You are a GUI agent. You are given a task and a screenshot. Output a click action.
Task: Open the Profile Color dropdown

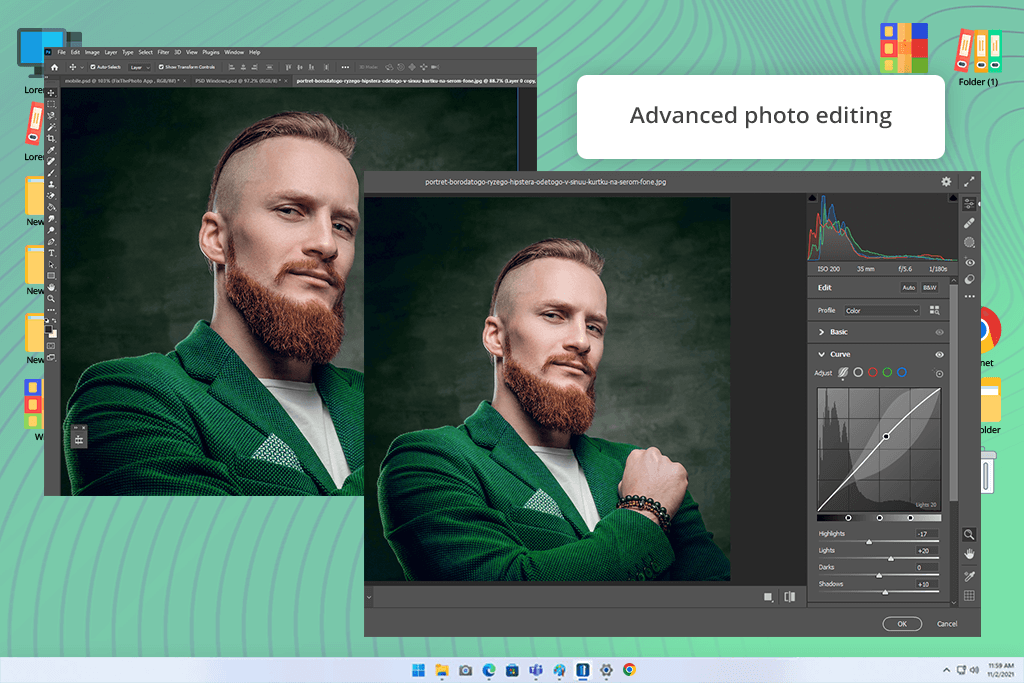pos(882,311)
